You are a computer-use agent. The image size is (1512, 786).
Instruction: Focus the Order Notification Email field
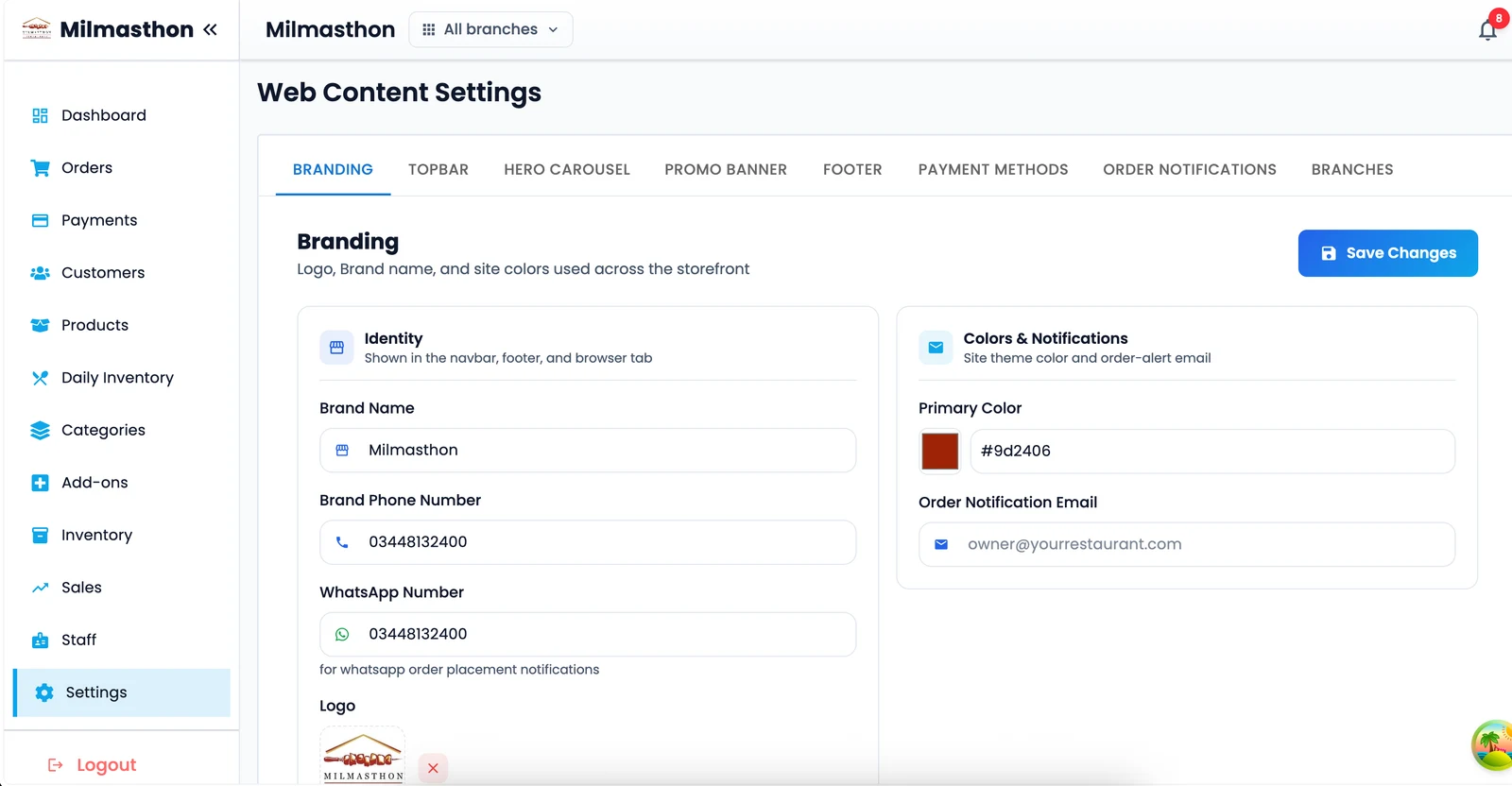click(1187, 544)
